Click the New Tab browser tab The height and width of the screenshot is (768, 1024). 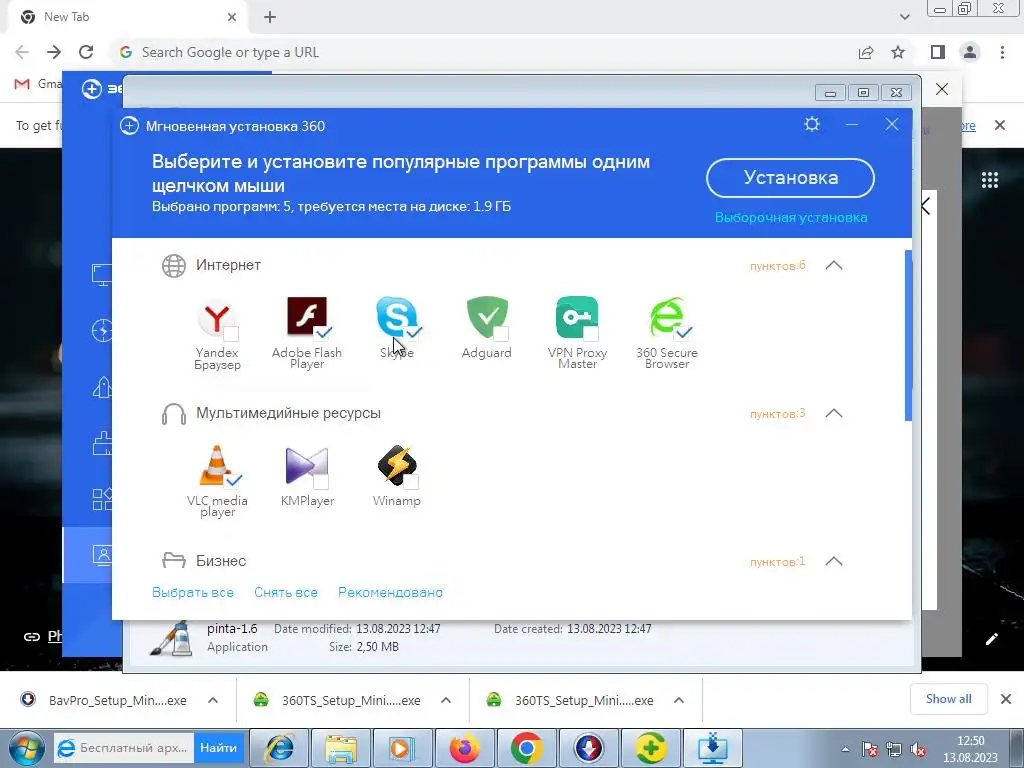(x=129, y=17)
